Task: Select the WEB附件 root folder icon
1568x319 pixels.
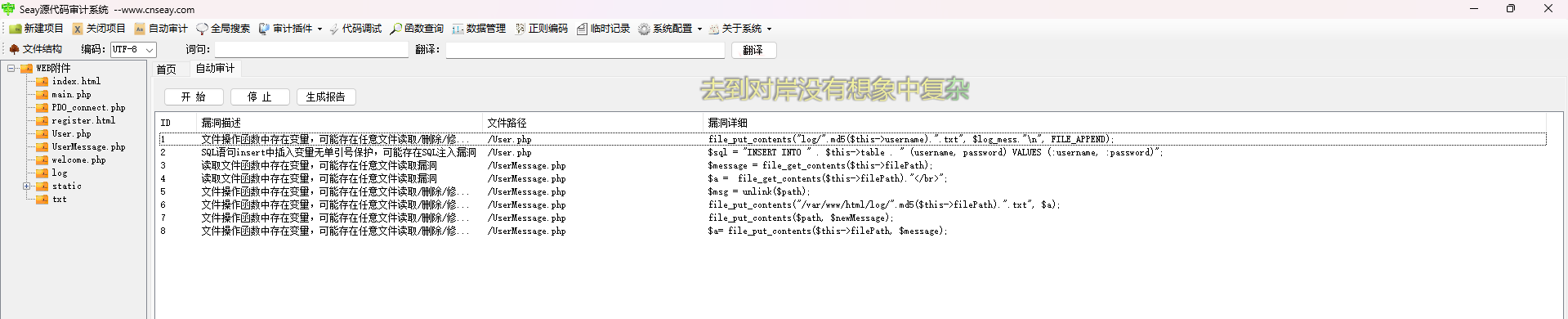Action: [26, 69]
